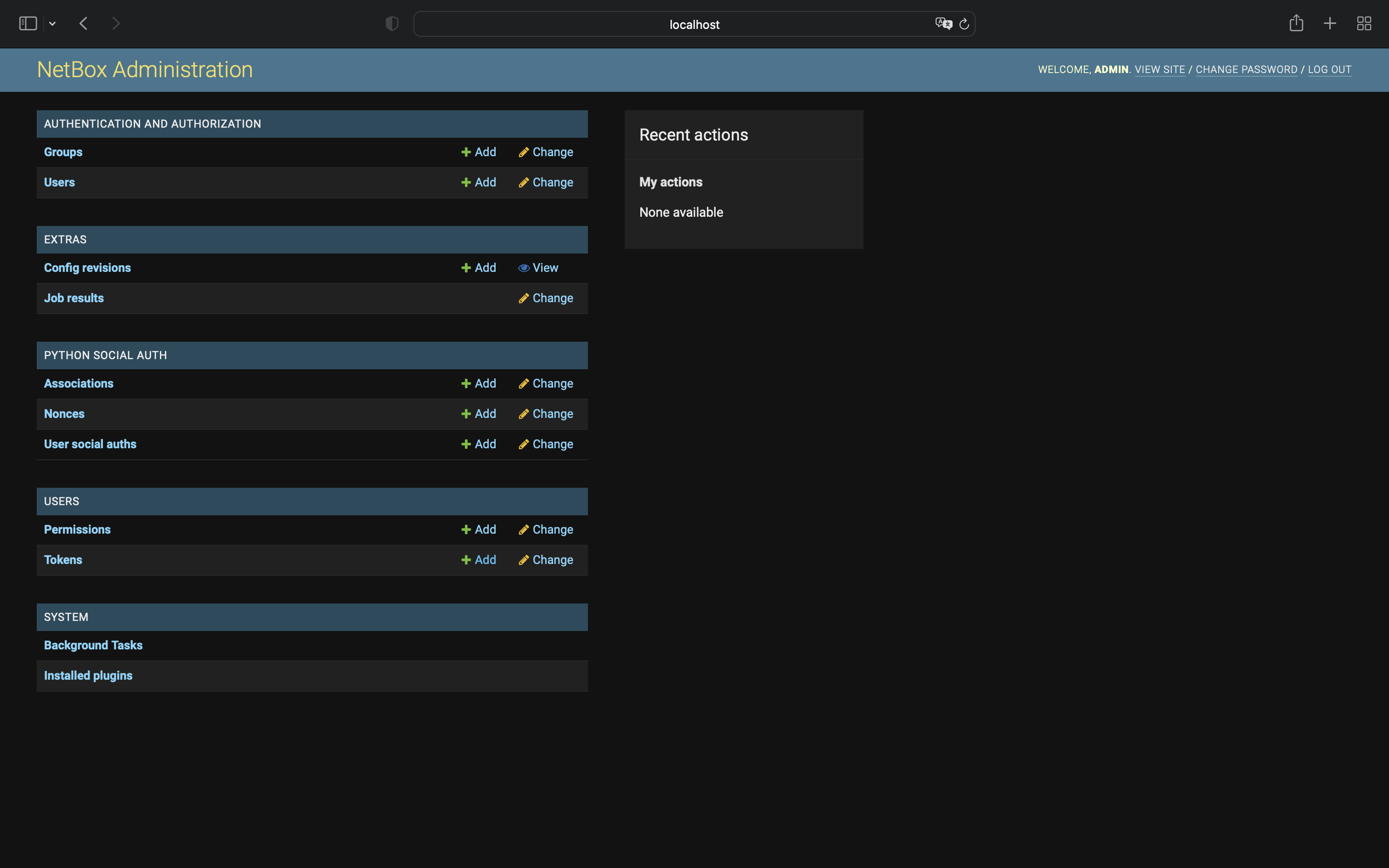Click the tab overview grid icon
This screenshot has height=868, width=1389.
[x=1364, y=23]
